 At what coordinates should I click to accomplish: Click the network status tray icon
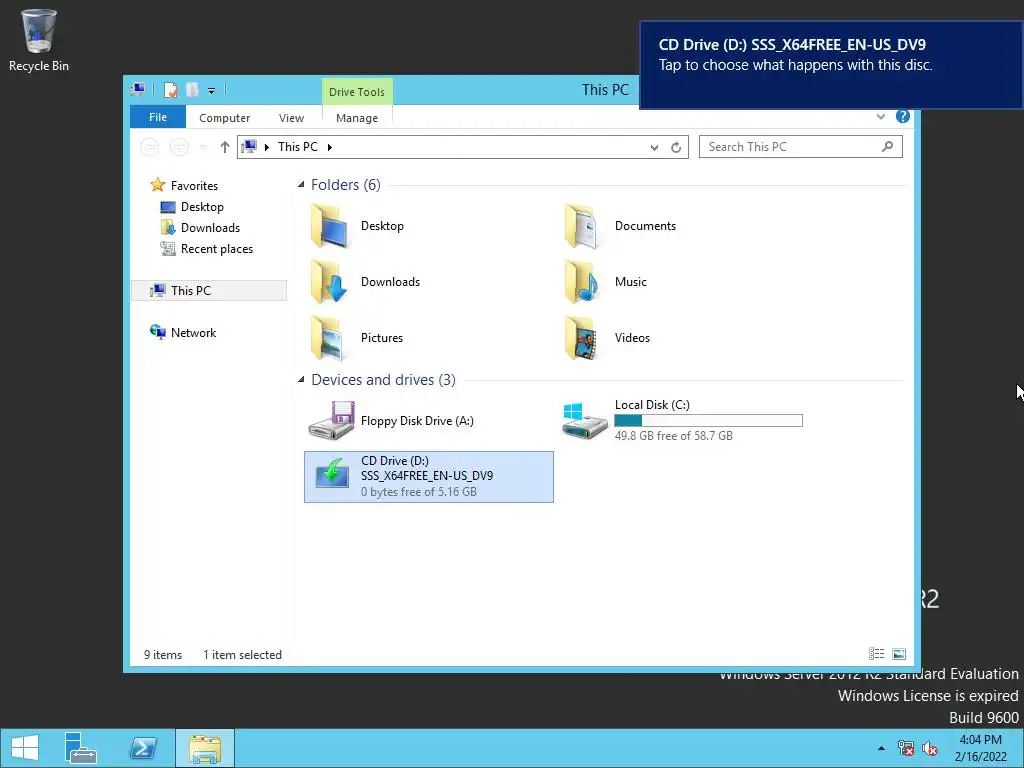905,748
